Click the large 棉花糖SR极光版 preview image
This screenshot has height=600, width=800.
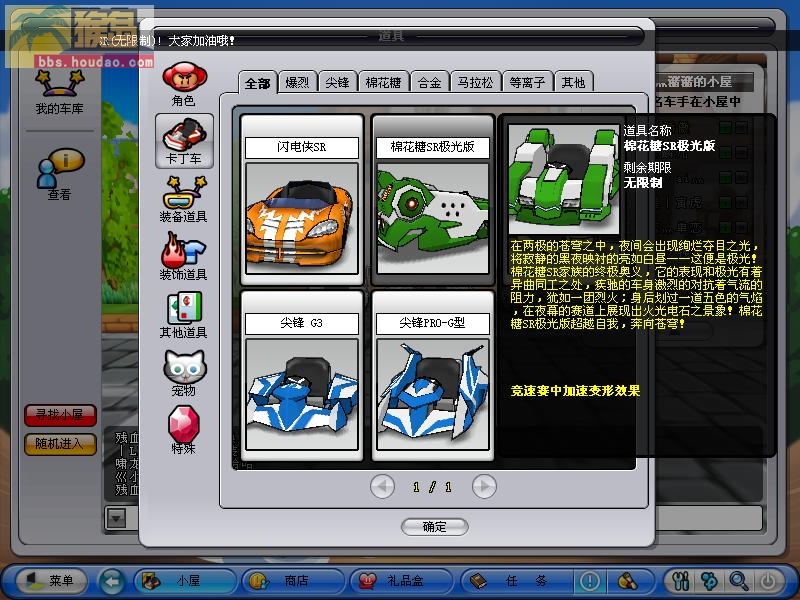(x=564, y=180)
